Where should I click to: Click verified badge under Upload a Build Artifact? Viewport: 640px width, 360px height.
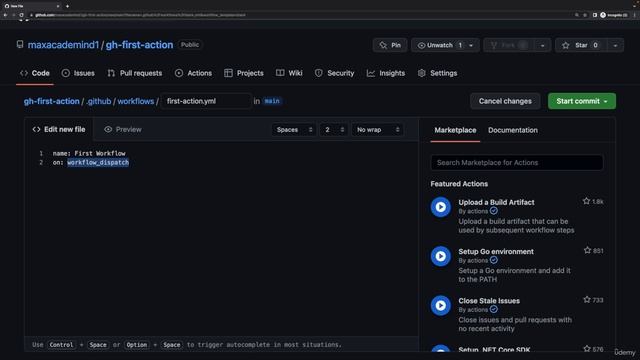pos(493,211)
